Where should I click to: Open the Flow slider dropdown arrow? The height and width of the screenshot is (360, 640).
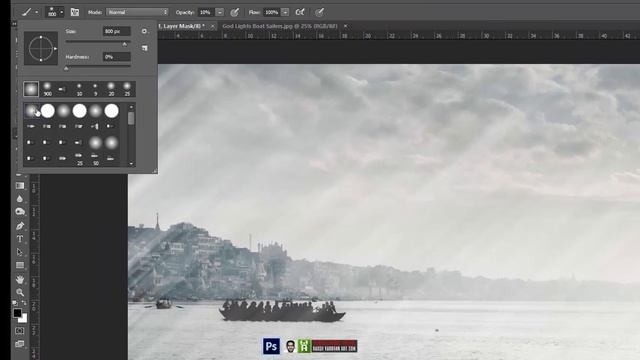pyautogui.click(x=285, y=12)
